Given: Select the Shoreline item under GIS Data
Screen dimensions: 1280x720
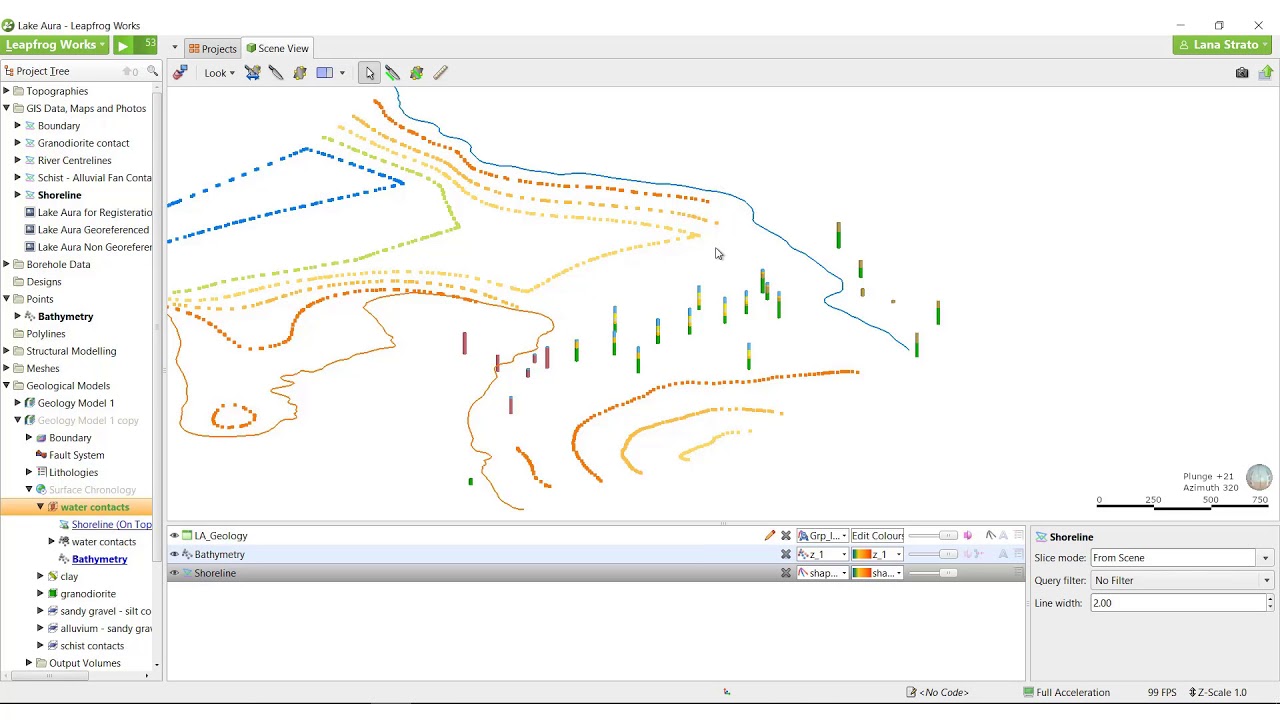Looking at the screenshot, I should tap(59, 195).
